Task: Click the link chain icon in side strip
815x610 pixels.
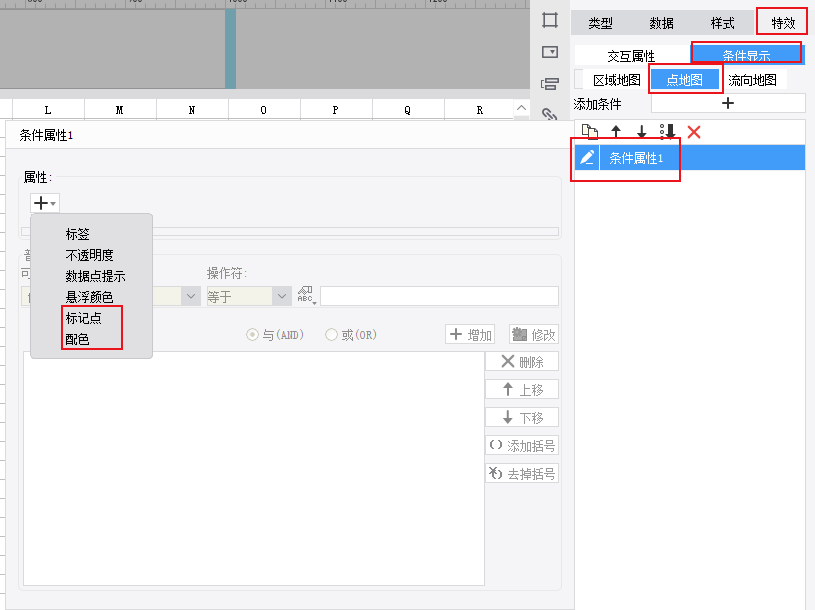Action: click(549, 114)
